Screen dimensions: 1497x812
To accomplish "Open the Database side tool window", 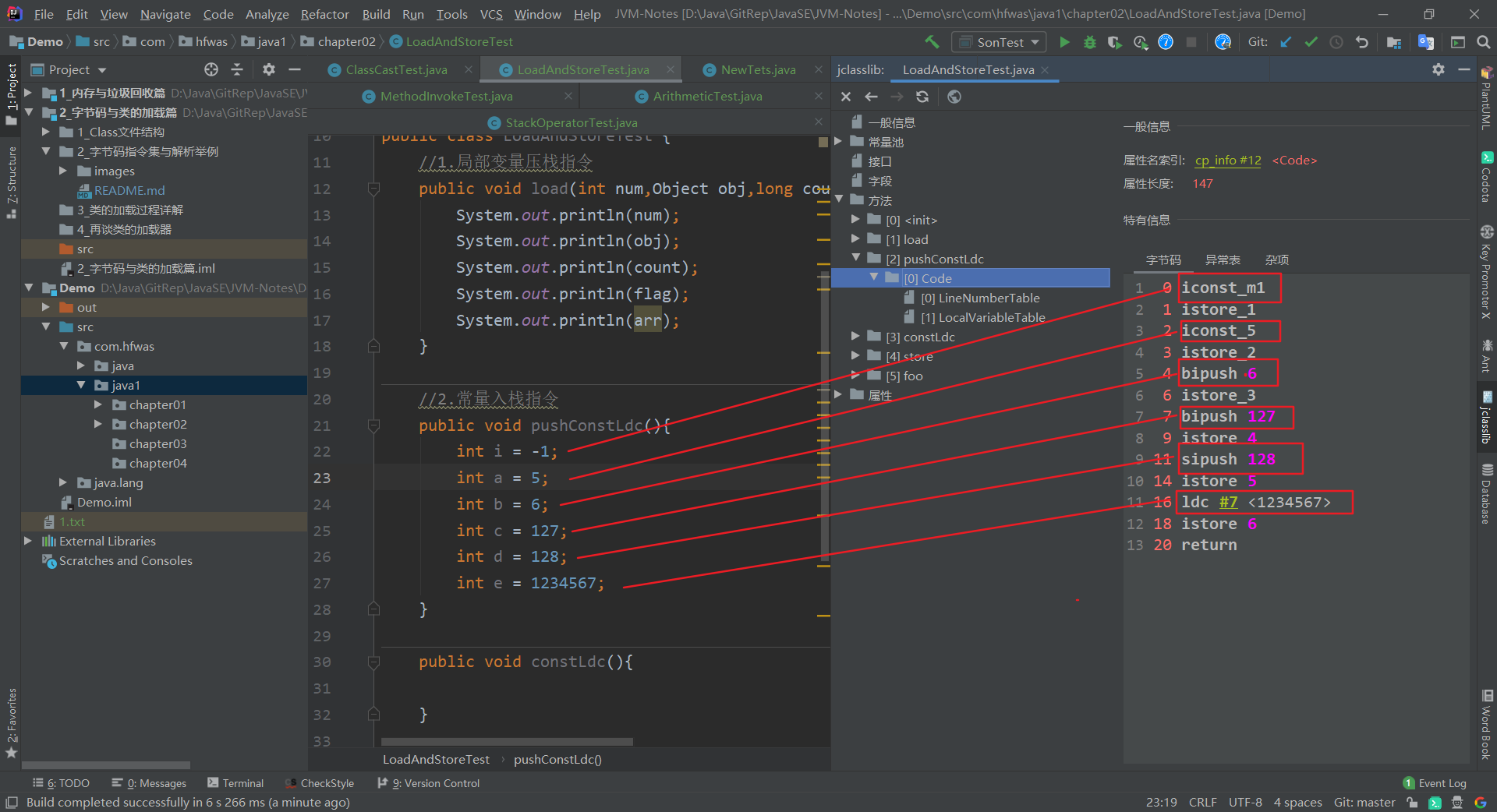I will click(x=1486, y=494).
